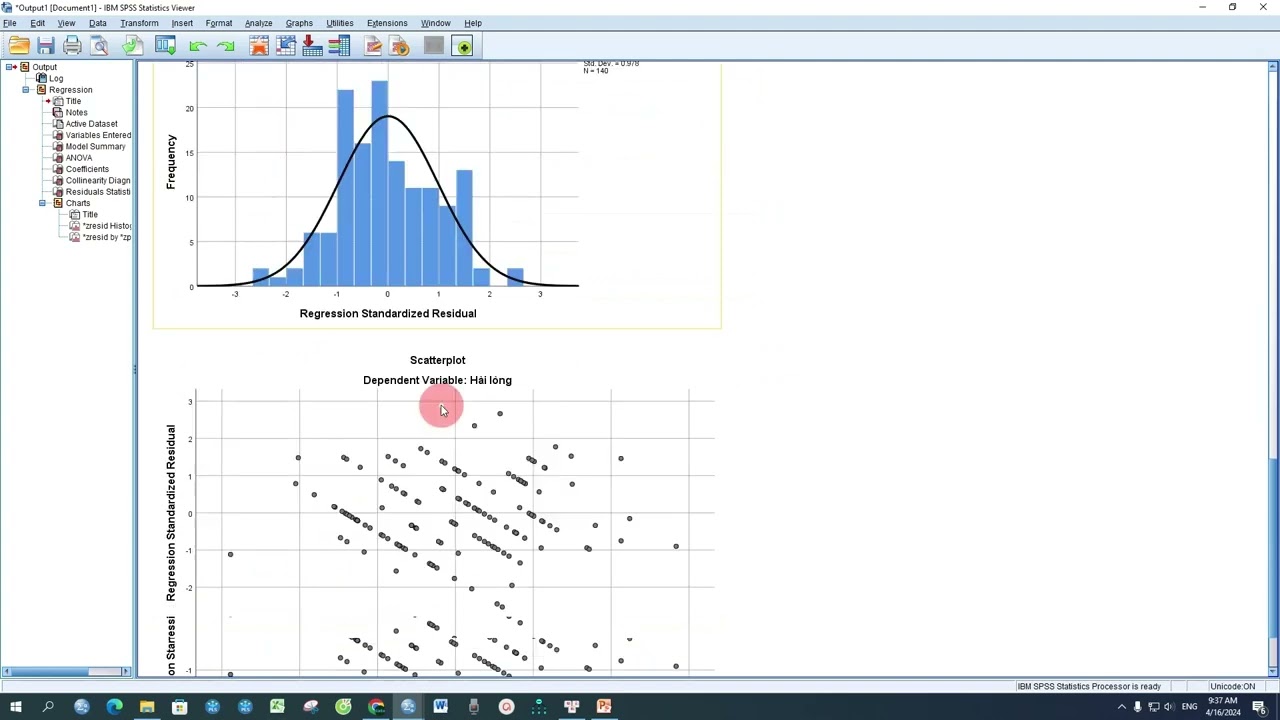Open the Format menu
Image resolution: width=1280 pixels, height=720 pixels.
point(218,23)
